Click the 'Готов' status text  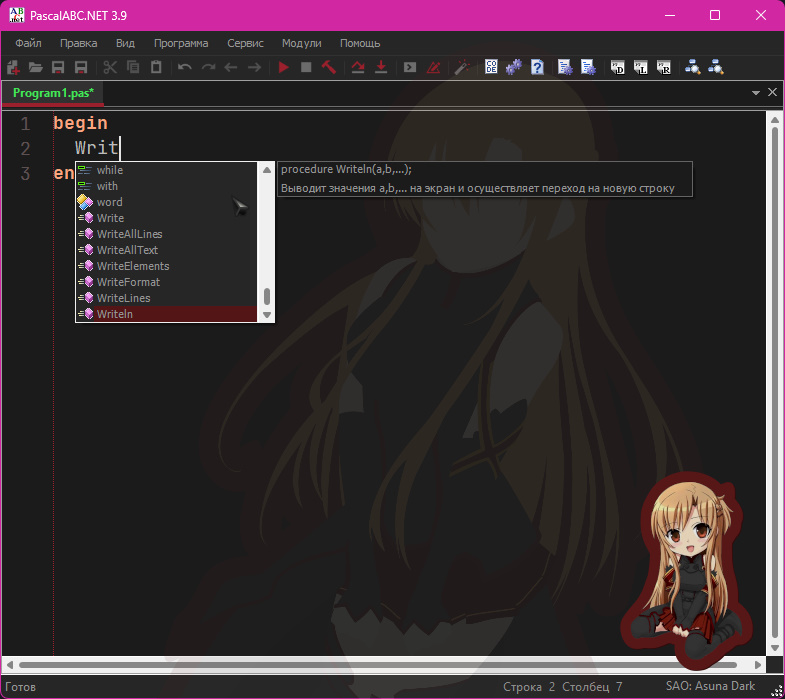(x=21, y=687)
